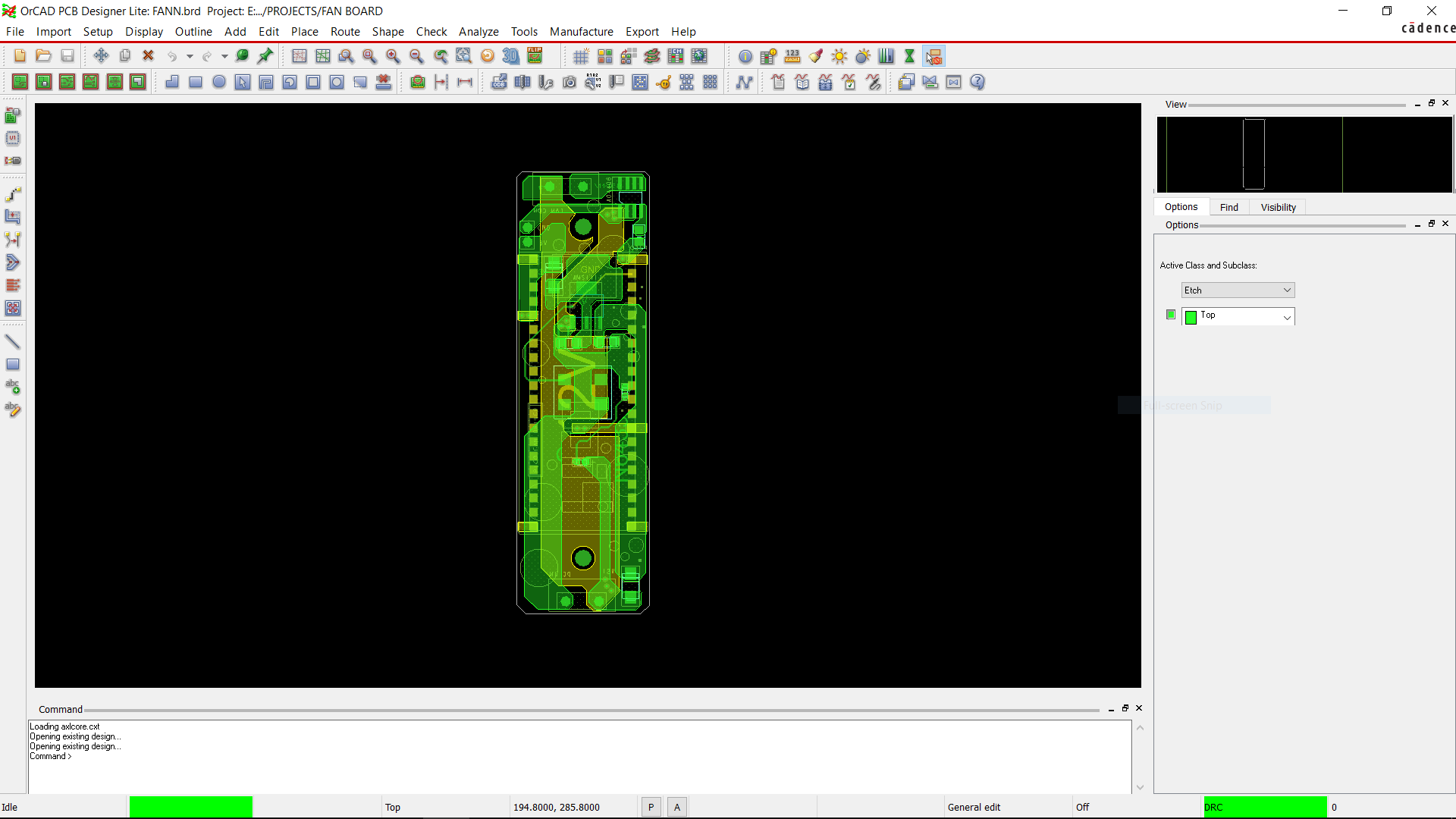Open Constraint Manager (CM icon)
1456x819 pixels.
pyautogui.click(x=676, y=56)
